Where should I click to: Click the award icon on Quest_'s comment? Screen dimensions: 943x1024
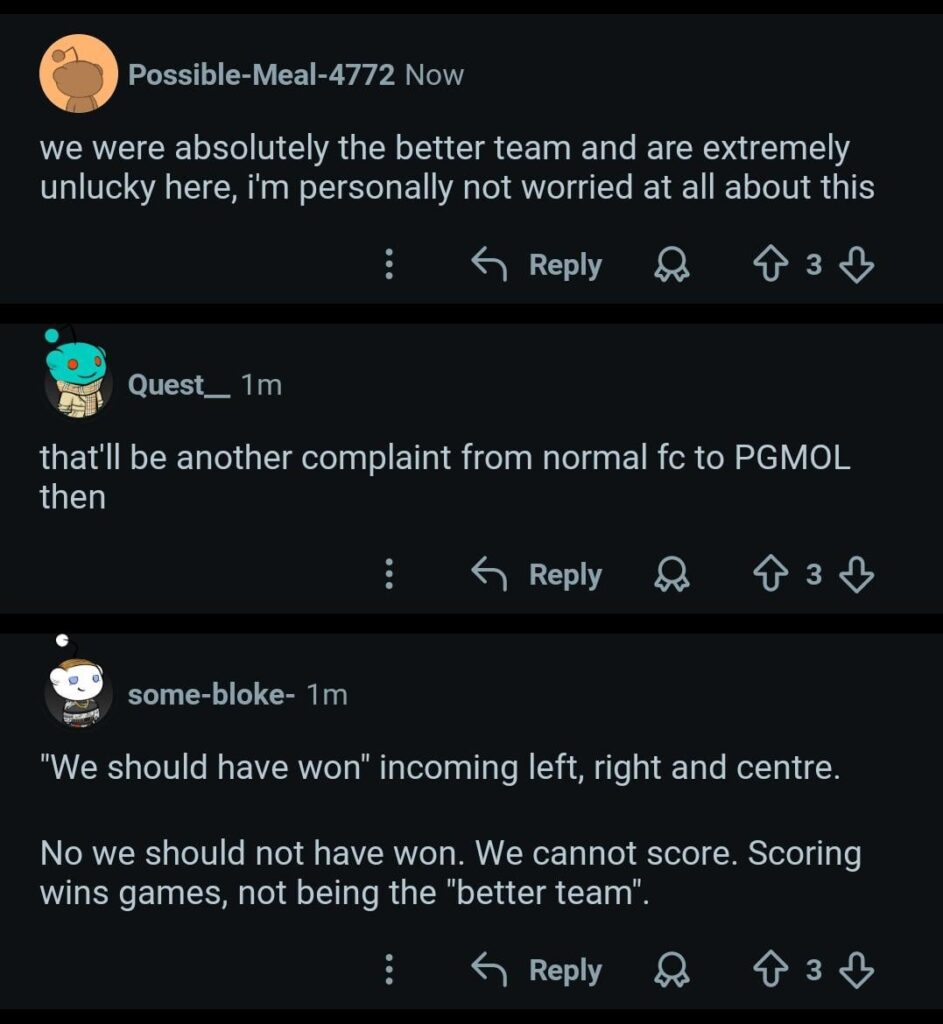[674, 574]
